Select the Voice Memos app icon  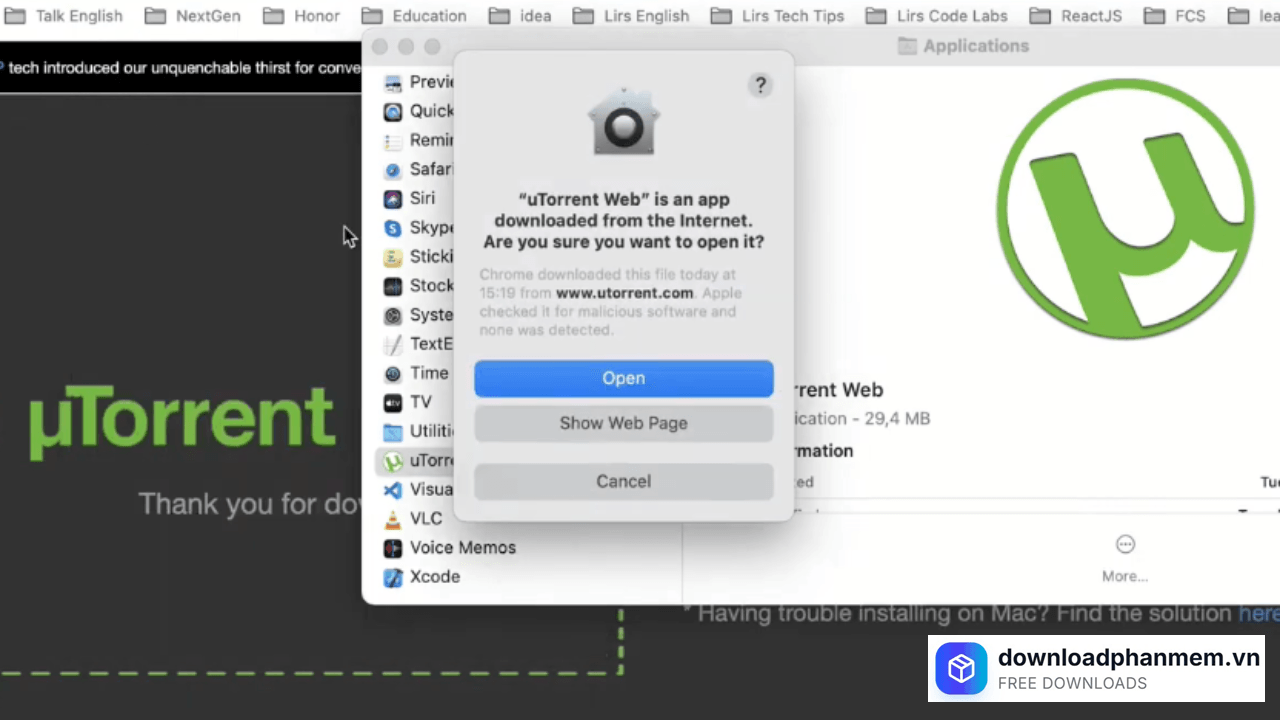point(393,548)
